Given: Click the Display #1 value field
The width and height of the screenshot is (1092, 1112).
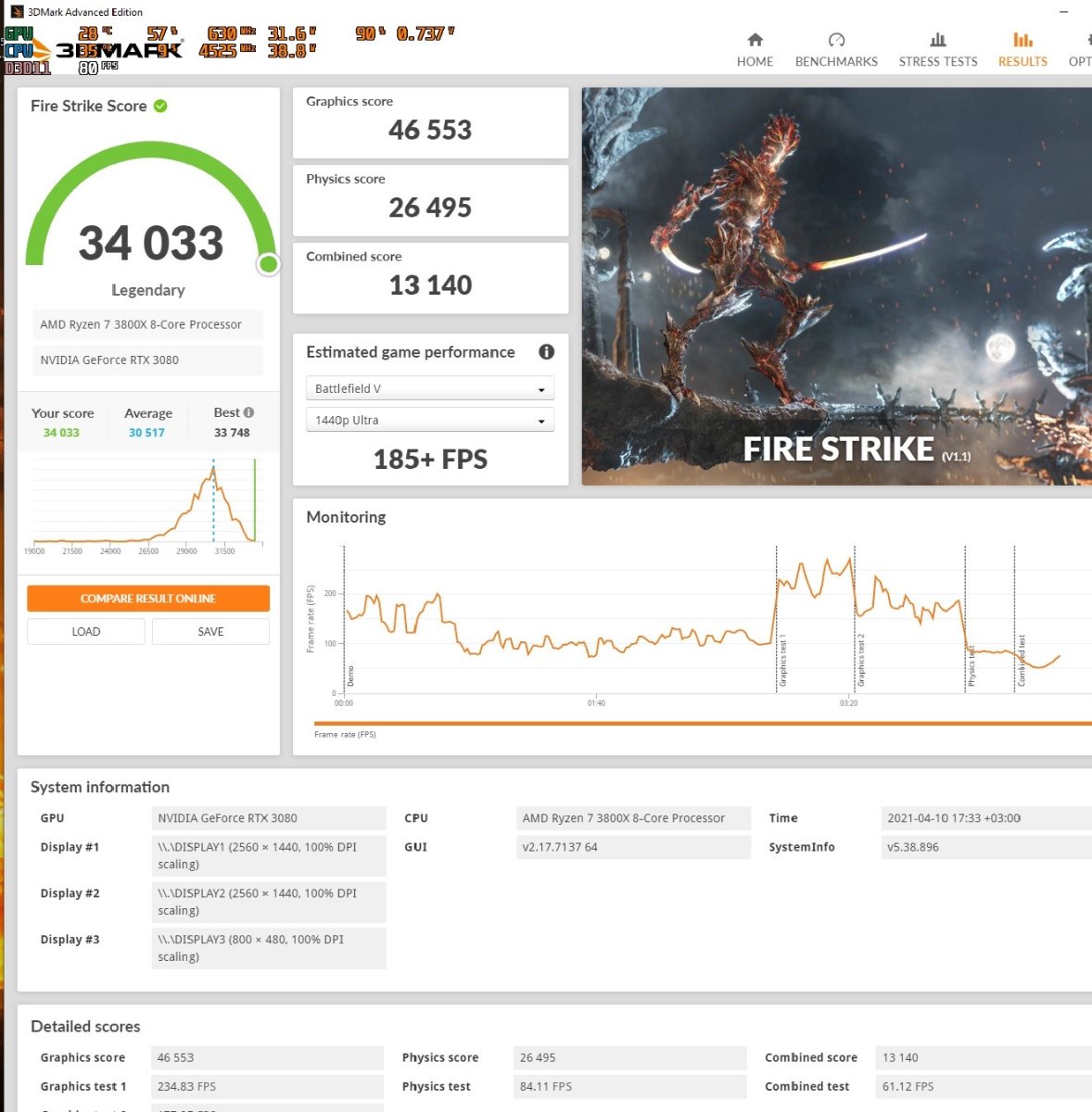Looking at the screenshot, I should [x=269, y=855].
